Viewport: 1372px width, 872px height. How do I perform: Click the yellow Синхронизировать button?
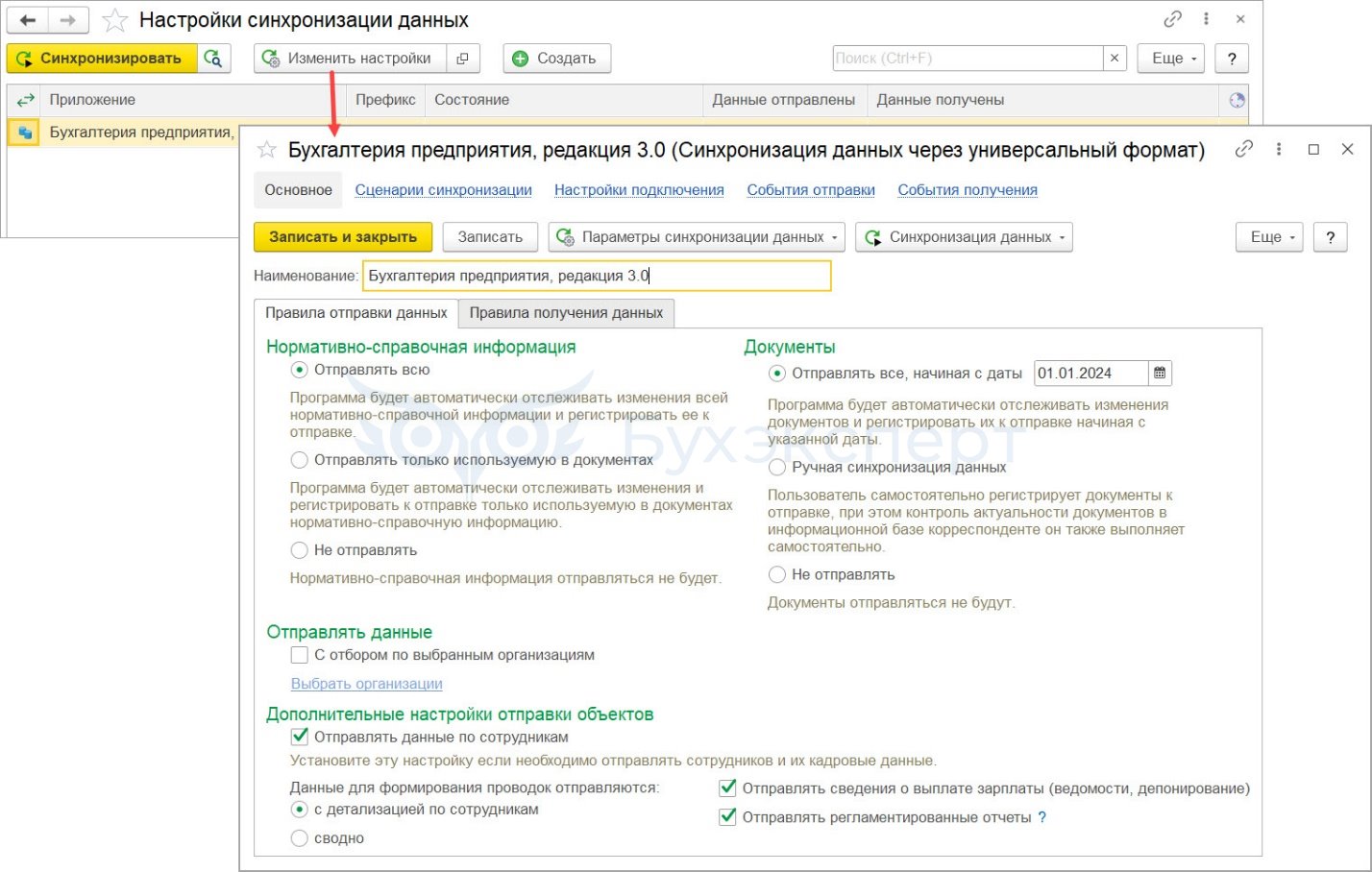point(102,59)
